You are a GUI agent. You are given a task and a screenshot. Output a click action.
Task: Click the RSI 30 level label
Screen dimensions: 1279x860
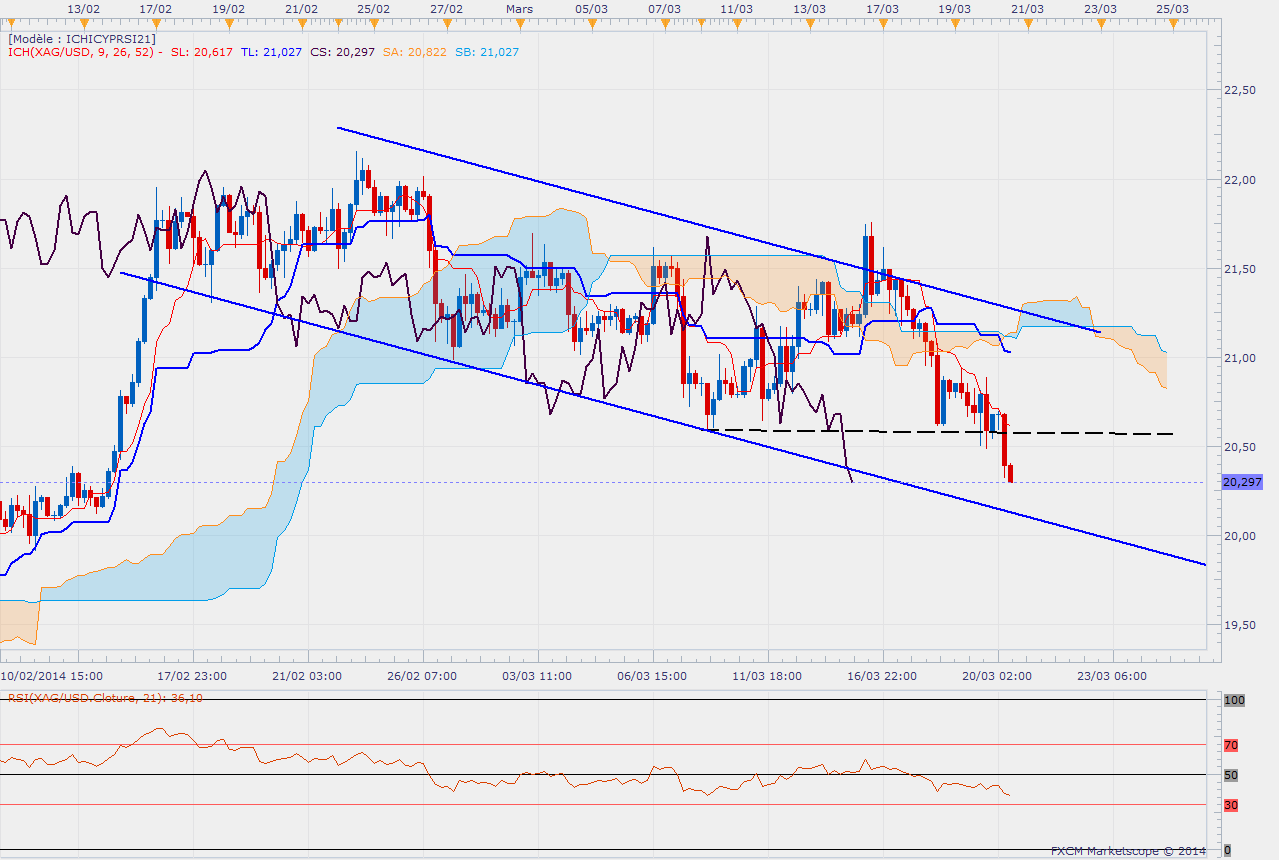tap(1231, 805)
